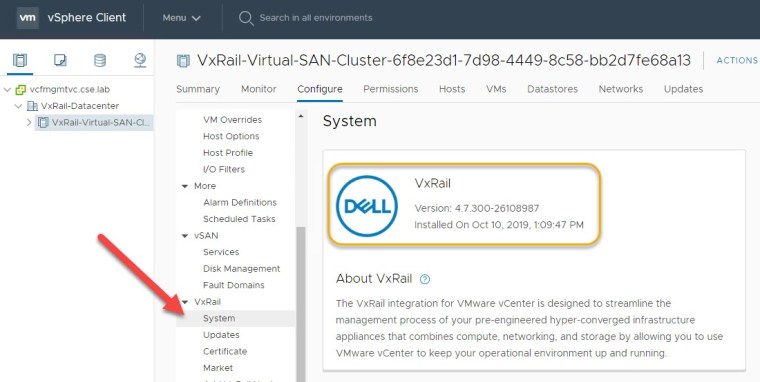Screen dimensions: 760x382
Task: Open the Updates tab
Action: pos(683,89)
